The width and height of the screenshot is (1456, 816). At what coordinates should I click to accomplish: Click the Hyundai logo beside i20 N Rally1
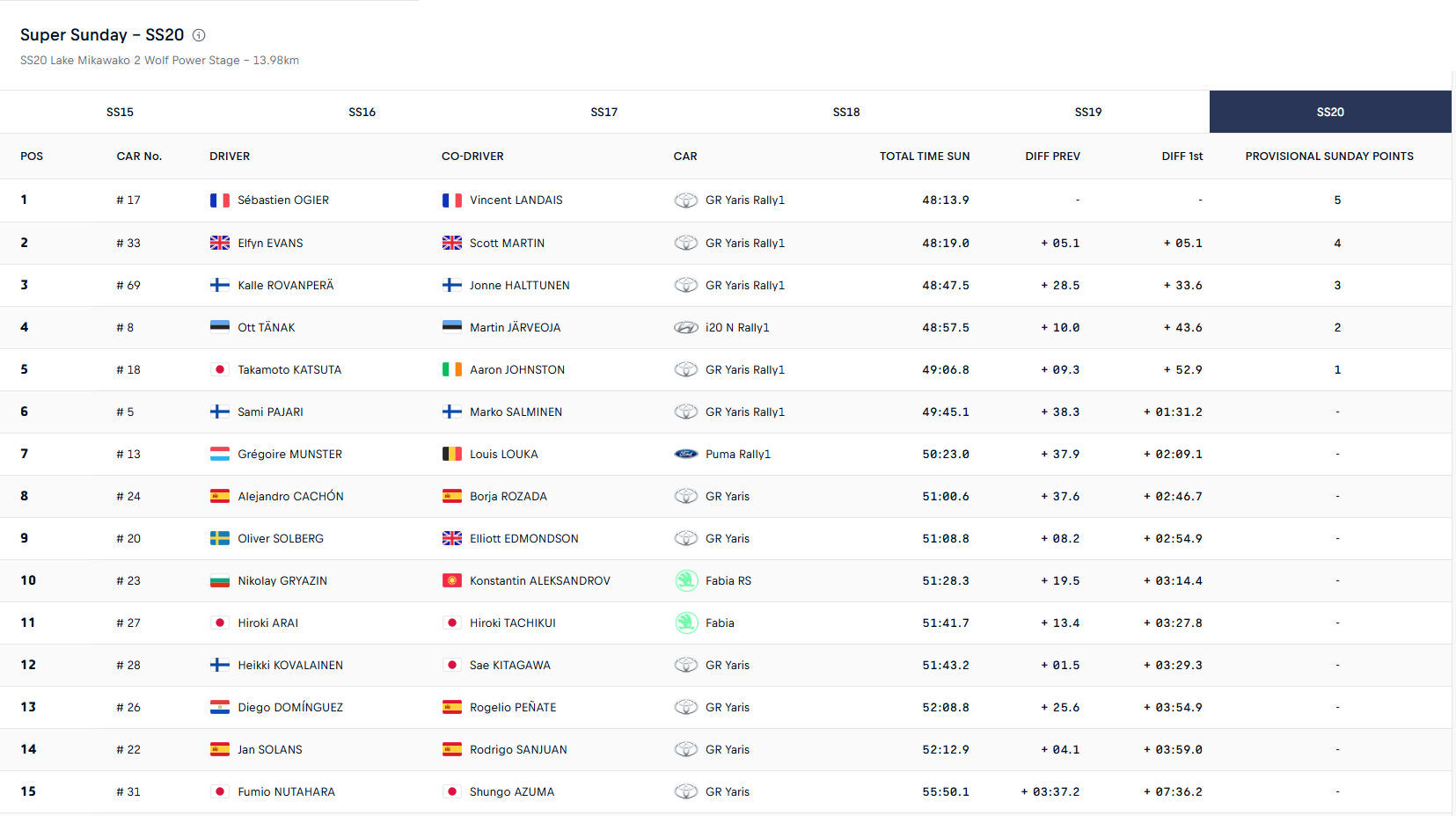[685, 327]
